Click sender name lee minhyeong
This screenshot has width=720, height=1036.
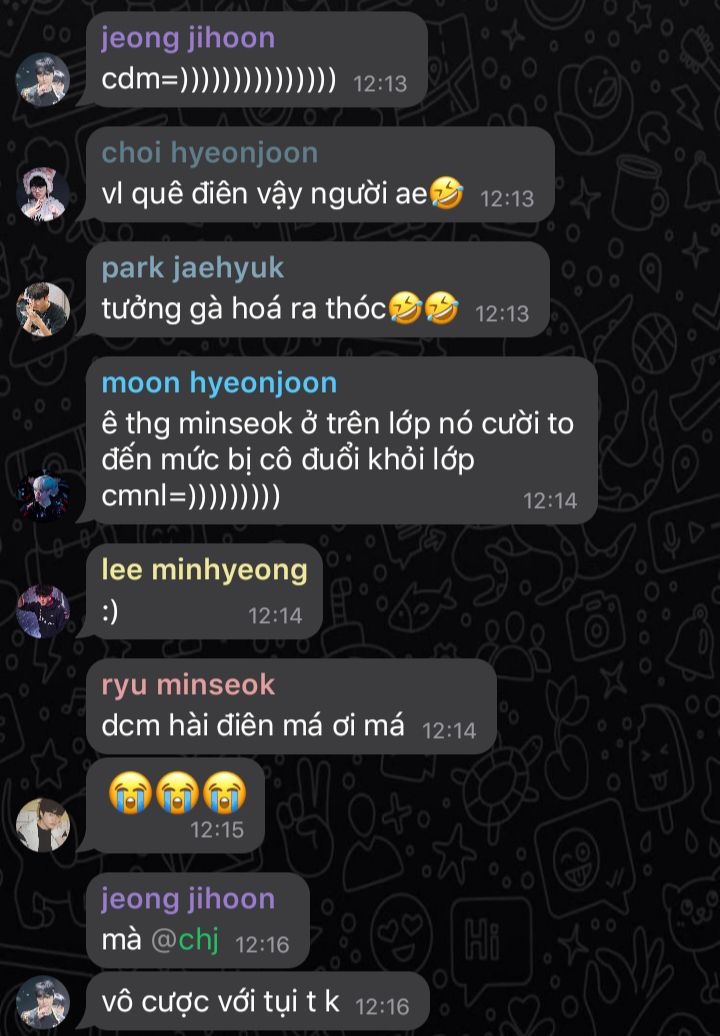204,570
